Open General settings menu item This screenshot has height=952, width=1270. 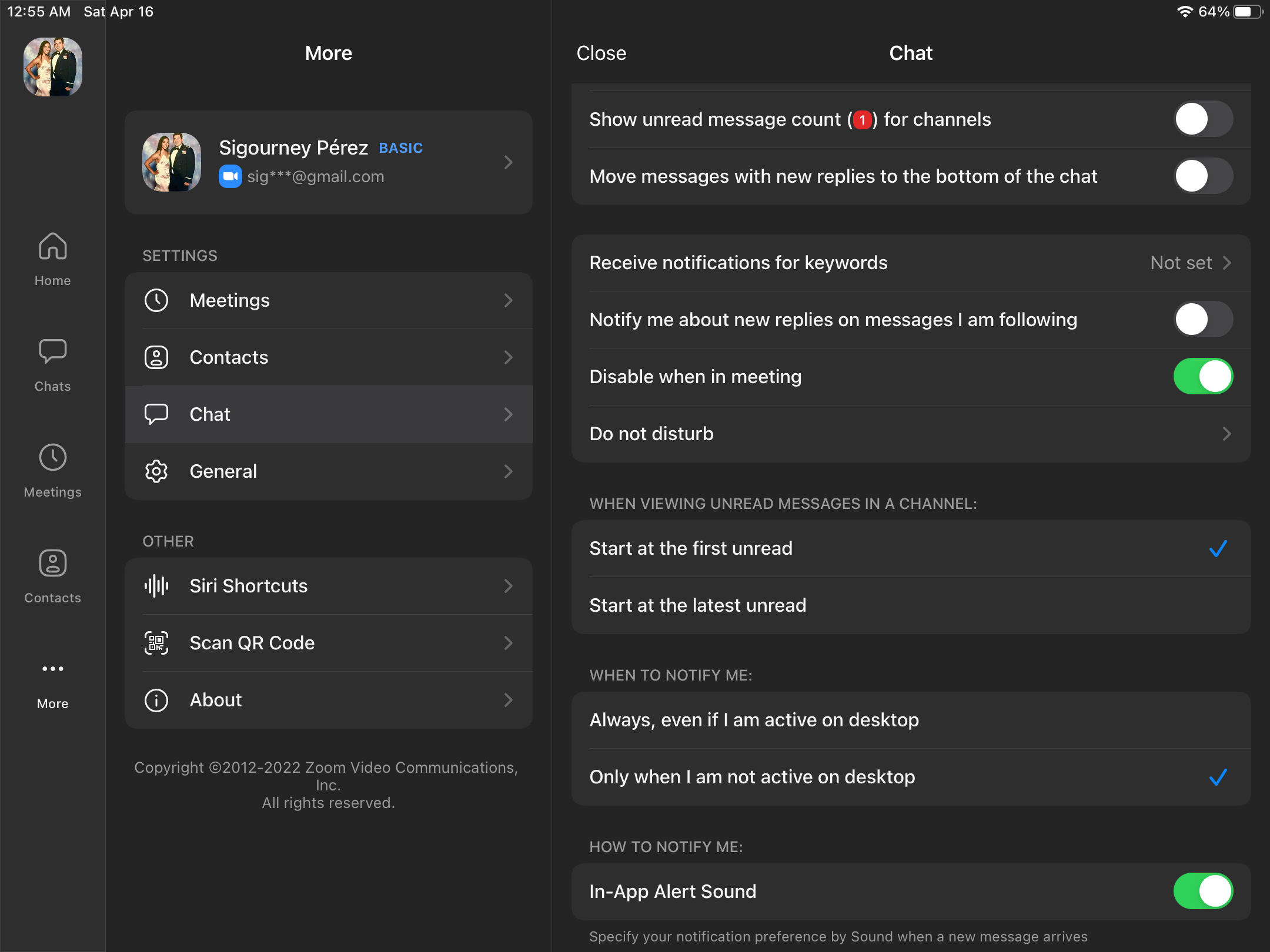[x=328, y=471]
